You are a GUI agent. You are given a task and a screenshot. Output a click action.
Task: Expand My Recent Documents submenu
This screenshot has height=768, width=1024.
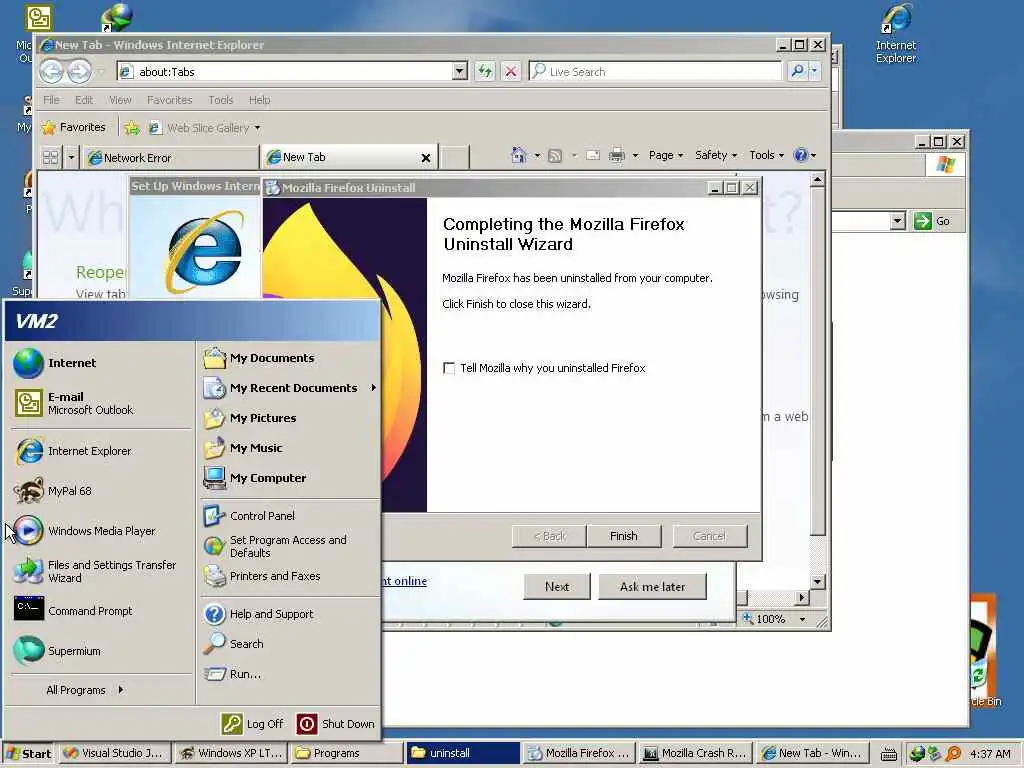click(291, 388)
